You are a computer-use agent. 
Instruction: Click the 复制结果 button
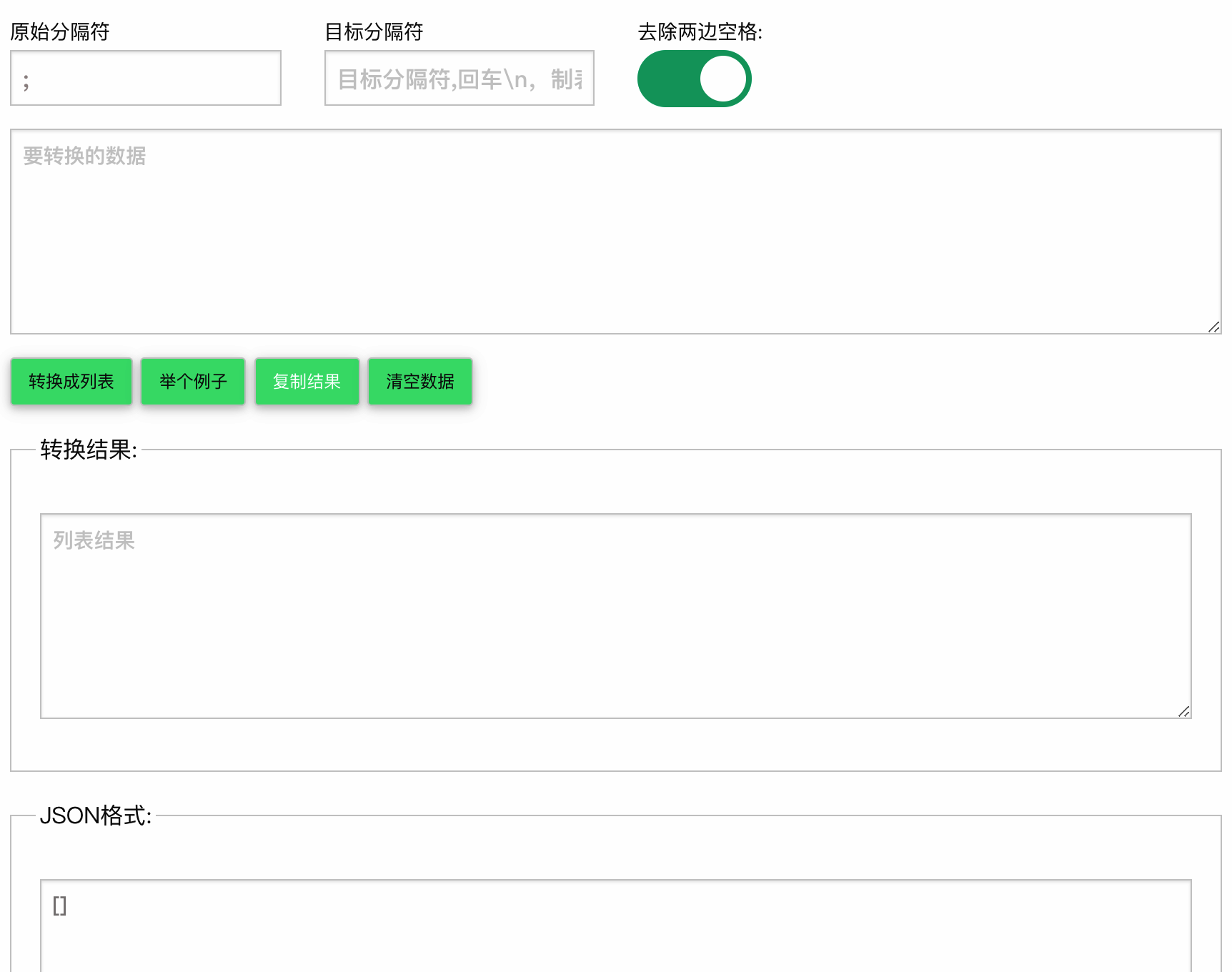307,382
